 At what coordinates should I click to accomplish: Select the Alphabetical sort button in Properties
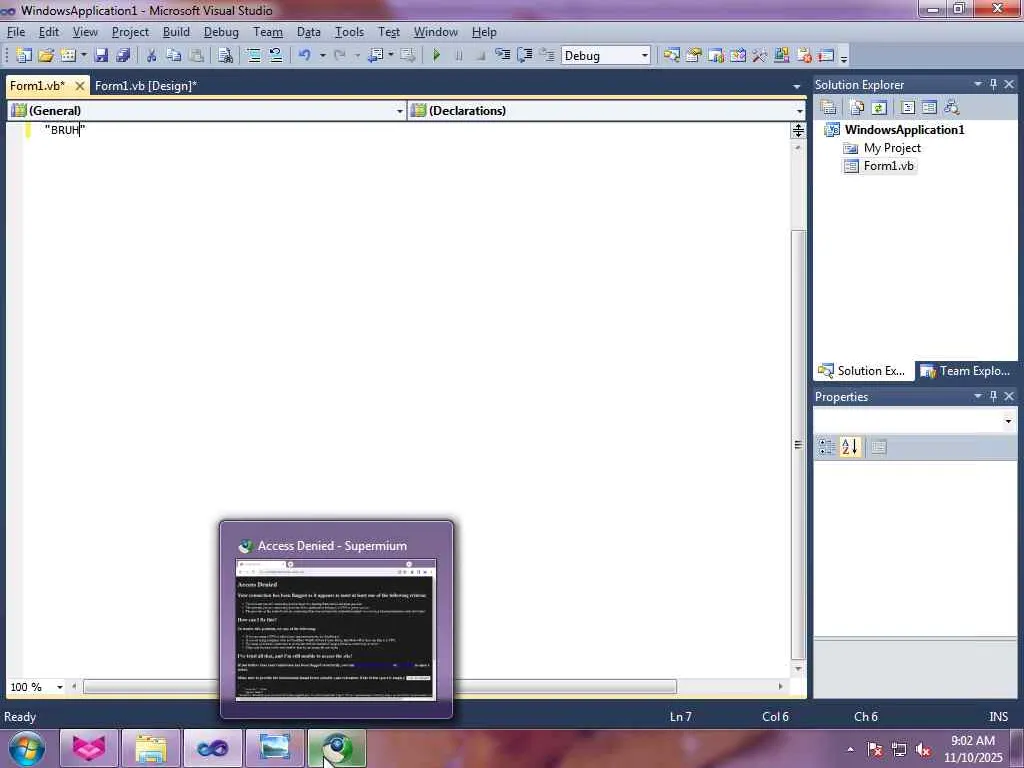click(850, 447)
